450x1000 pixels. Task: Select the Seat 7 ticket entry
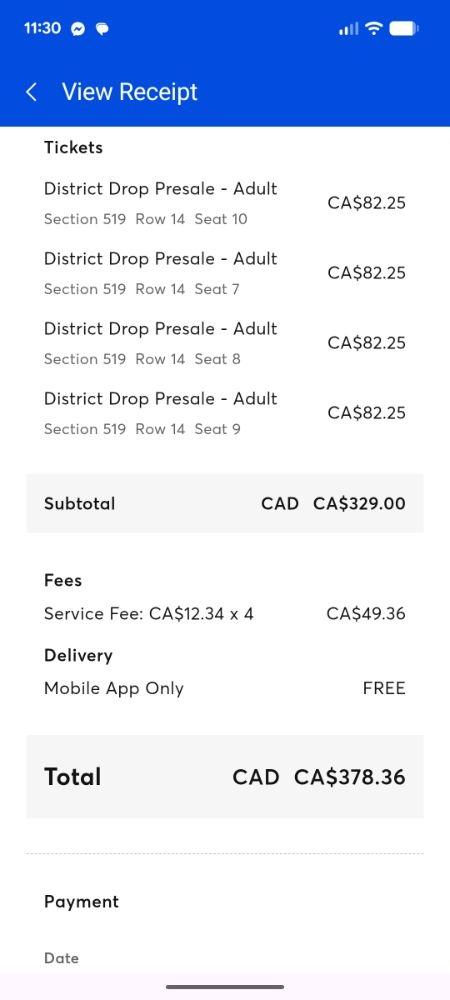click(224, 274)
